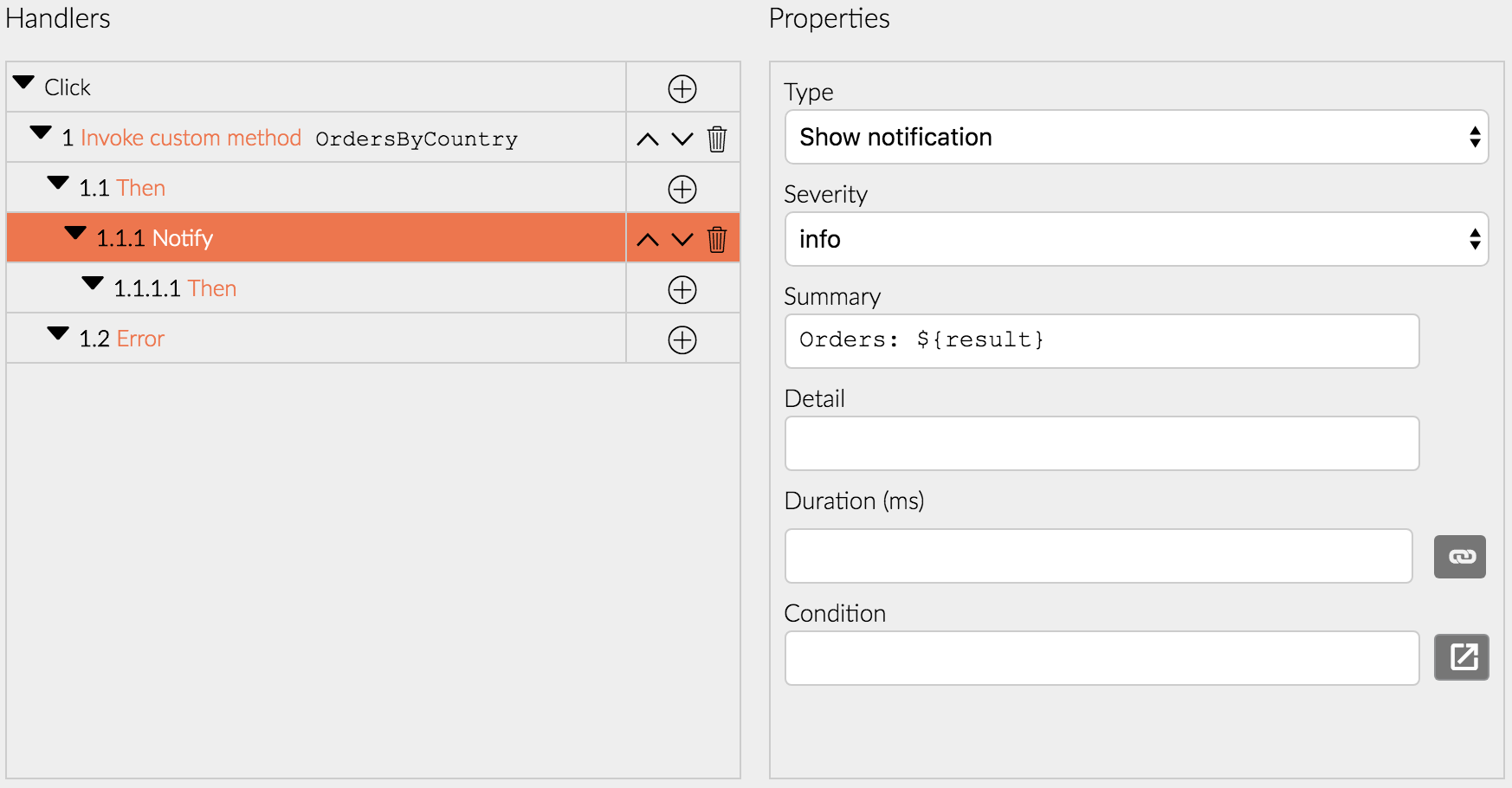This screenshot has width=1512, height=788.
Task: Open the Condition expression editor icon
Action: pyautogui.click(x=1461, y=657)
